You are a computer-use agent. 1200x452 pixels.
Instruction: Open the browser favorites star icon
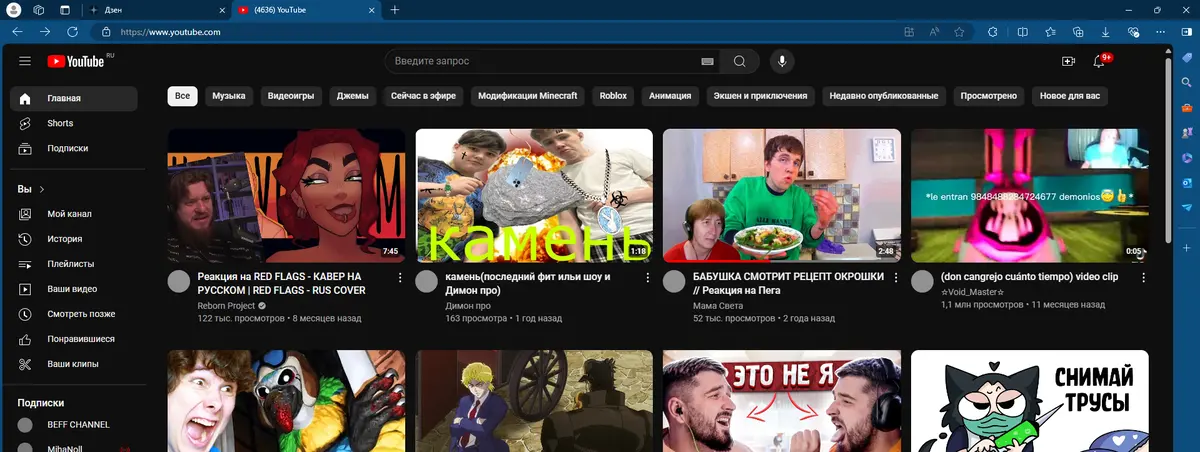959,32
